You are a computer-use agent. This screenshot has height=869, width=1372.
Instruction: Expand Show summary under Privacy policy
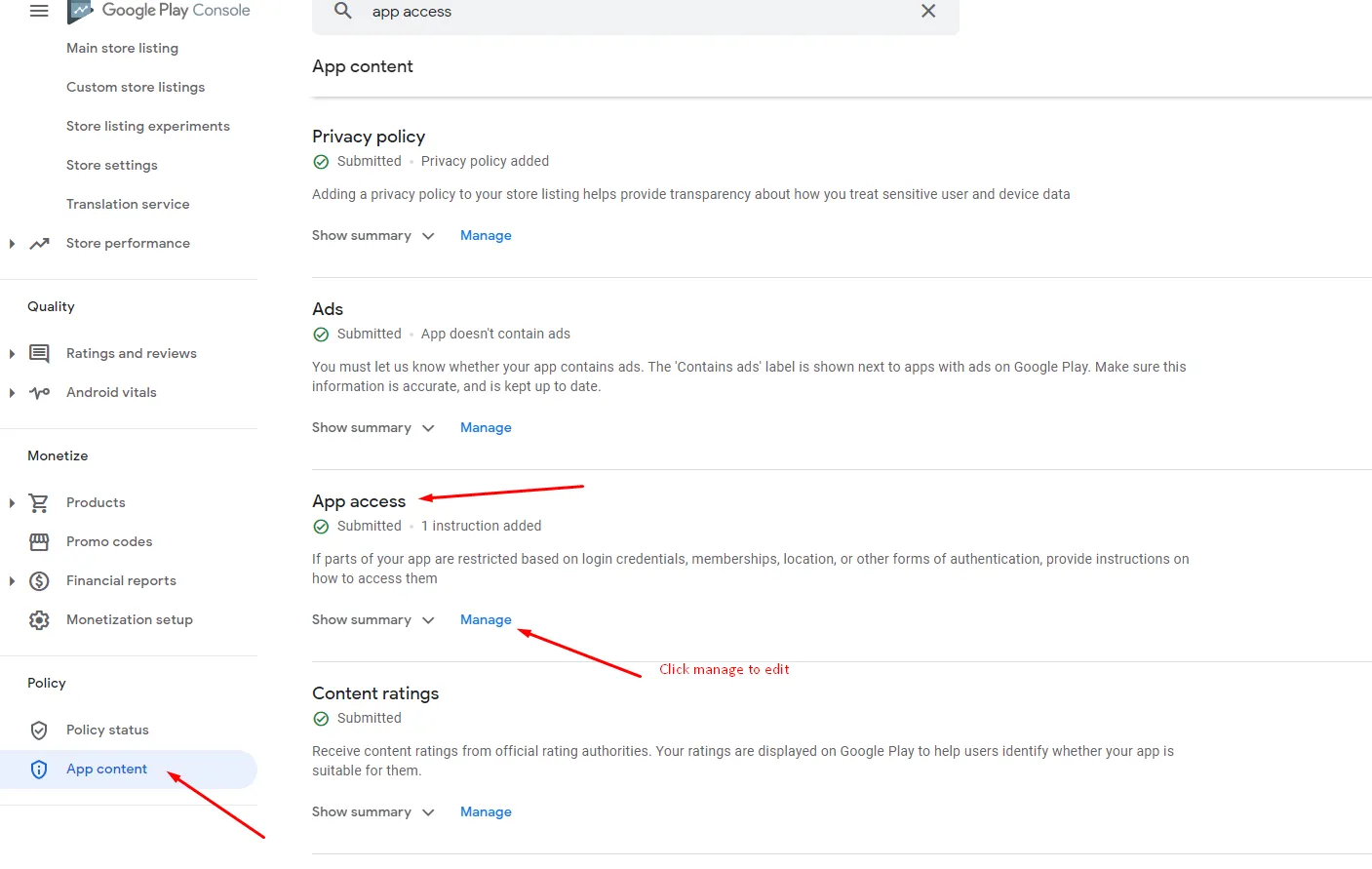pyautogui.click(x=373, y=235)
